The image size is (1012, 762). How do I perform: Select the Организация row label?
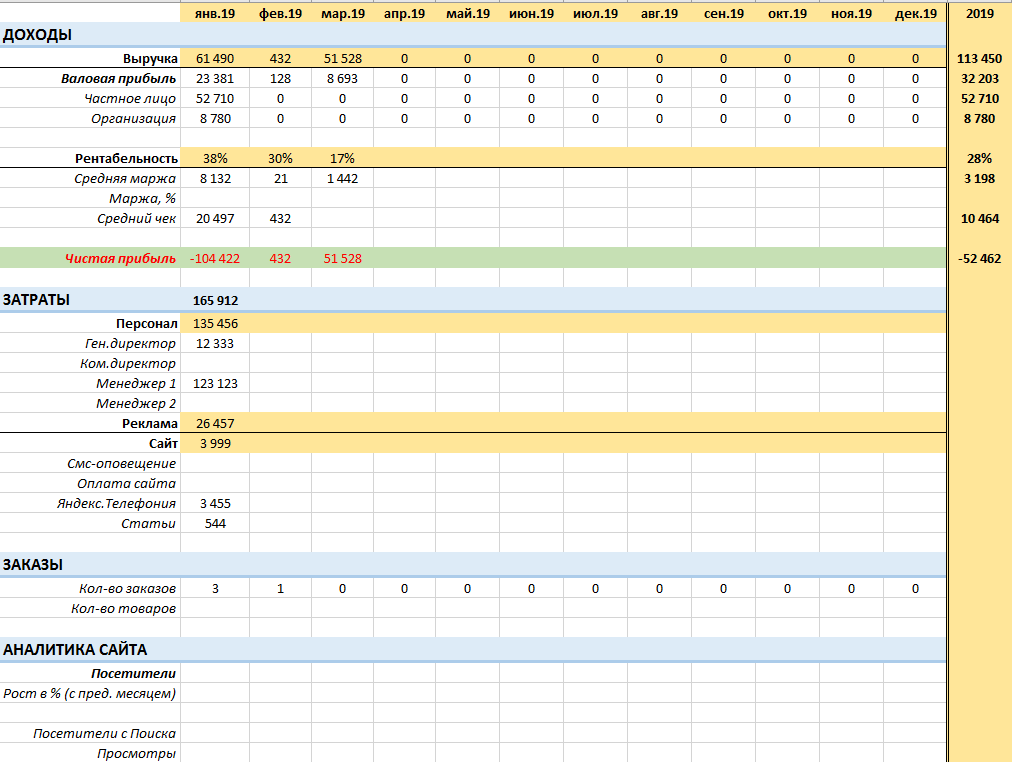[134, 119]
